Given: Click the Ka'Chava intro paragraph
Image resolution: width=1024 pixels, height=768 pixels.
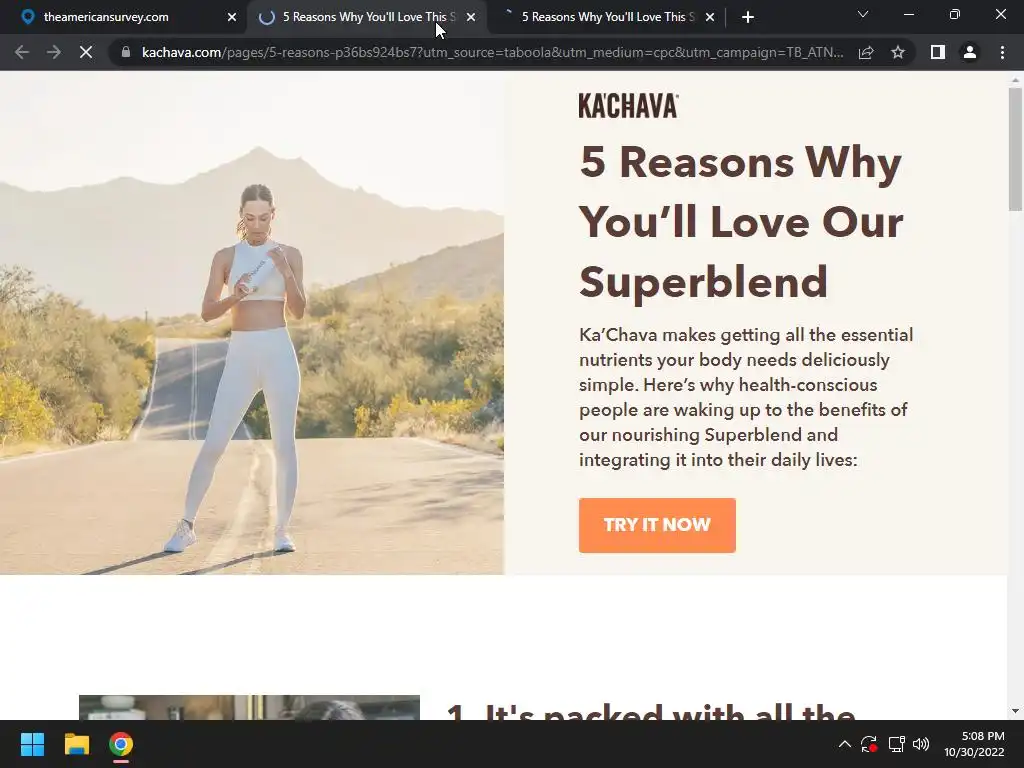Looking at the screenshot, I should tap(746, 397).
